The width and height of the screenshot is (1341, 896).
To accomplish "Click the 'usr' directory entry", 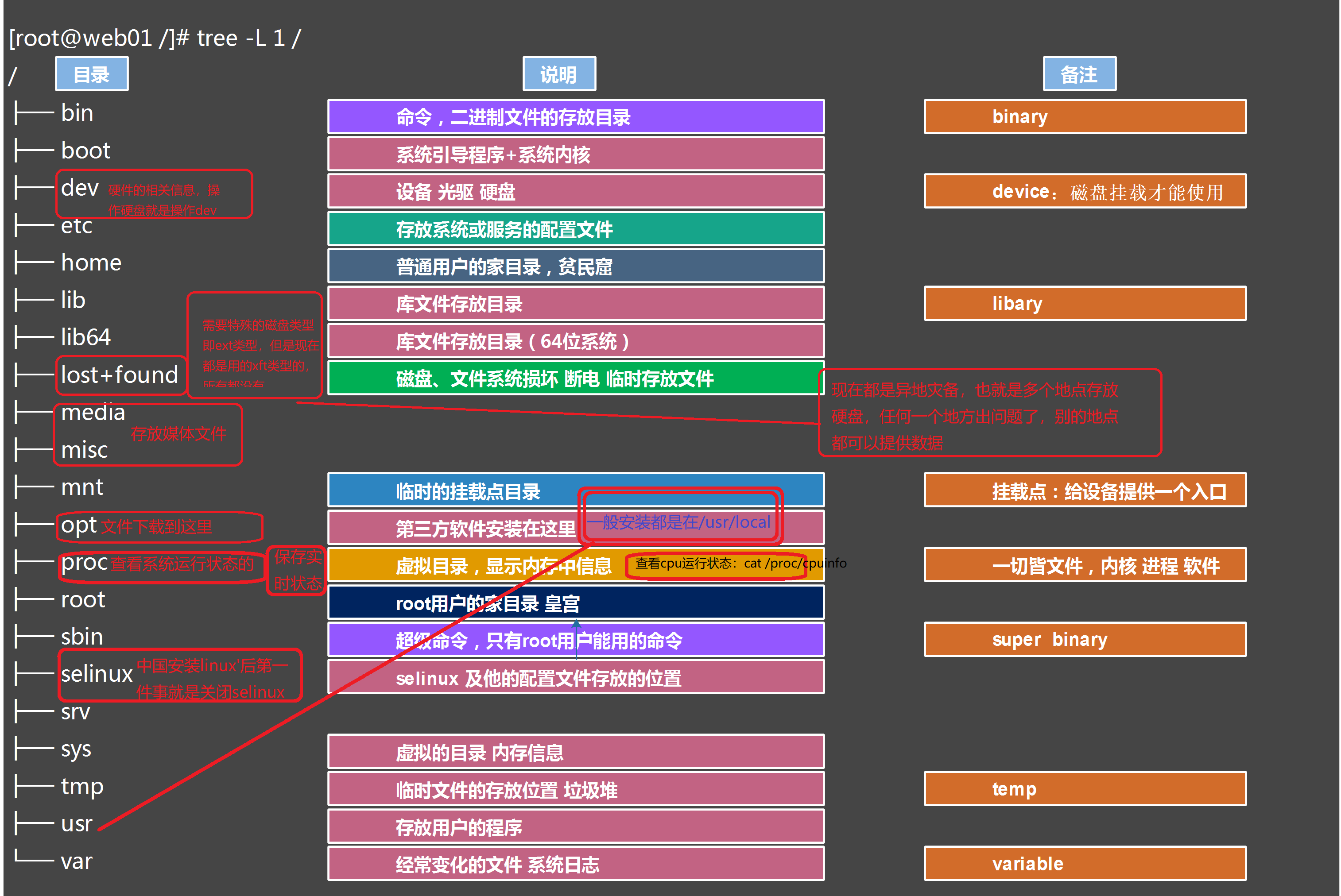I will click(77, 824).
